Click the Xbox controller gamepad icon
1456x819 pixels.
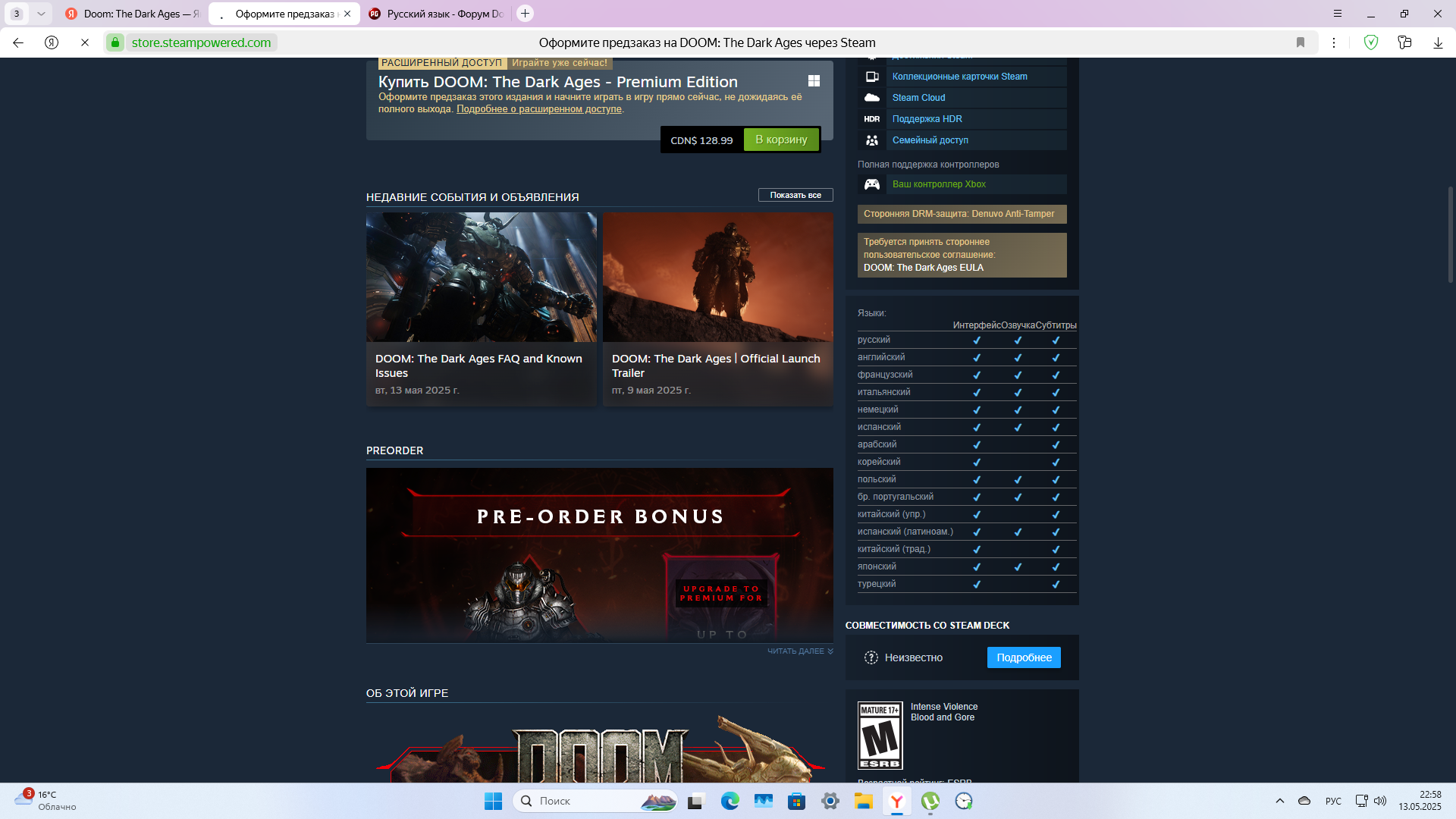pyautogui.click(x=872, y=184)
